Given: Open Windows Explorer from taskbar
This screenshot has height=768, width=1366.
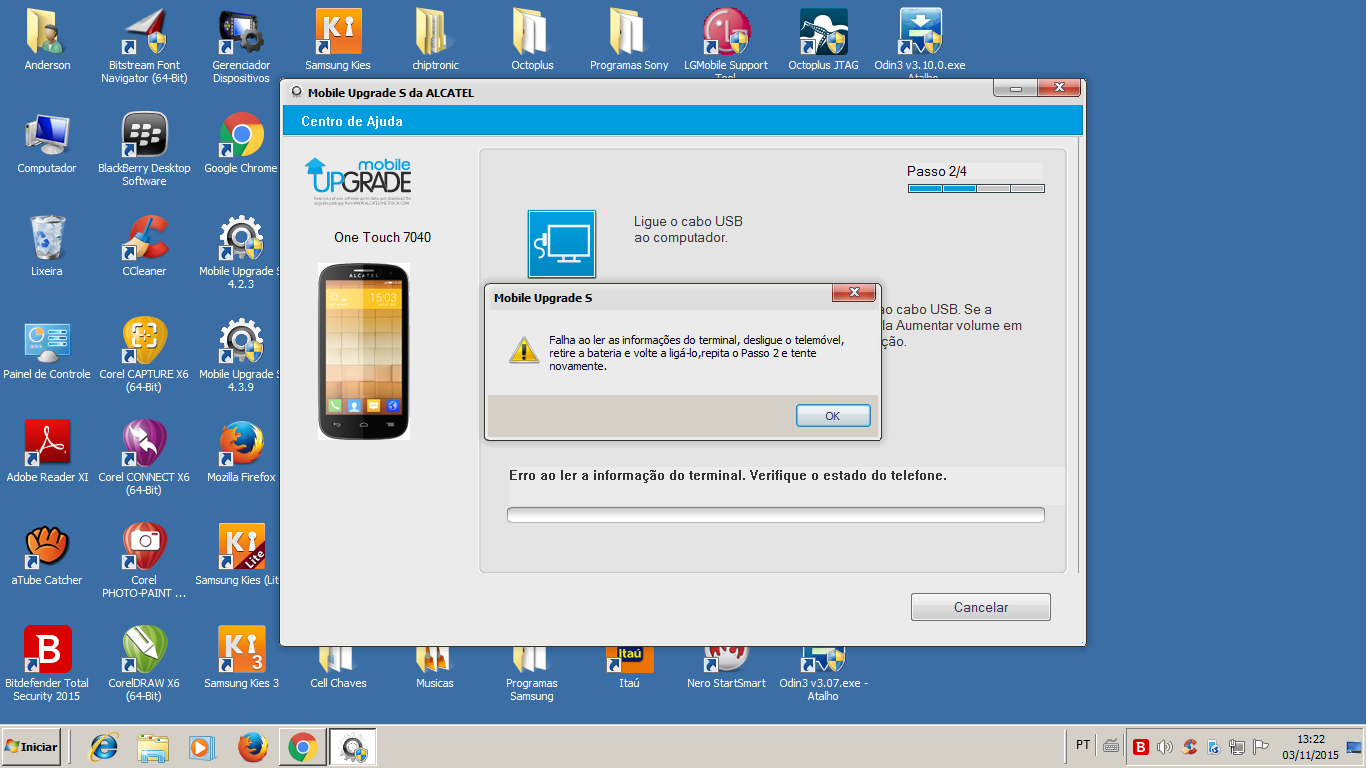Looking at the screenshot, I should click(x=153, y=746).
